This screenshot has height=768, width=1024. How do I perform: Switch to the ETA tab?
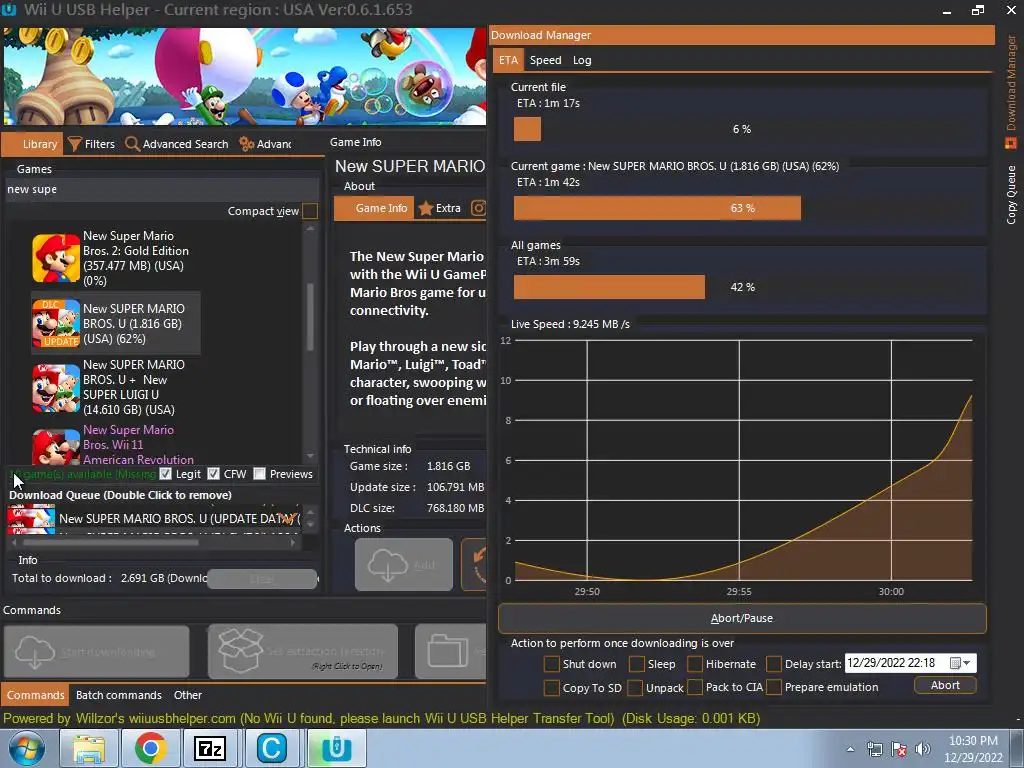click(508, 60)
